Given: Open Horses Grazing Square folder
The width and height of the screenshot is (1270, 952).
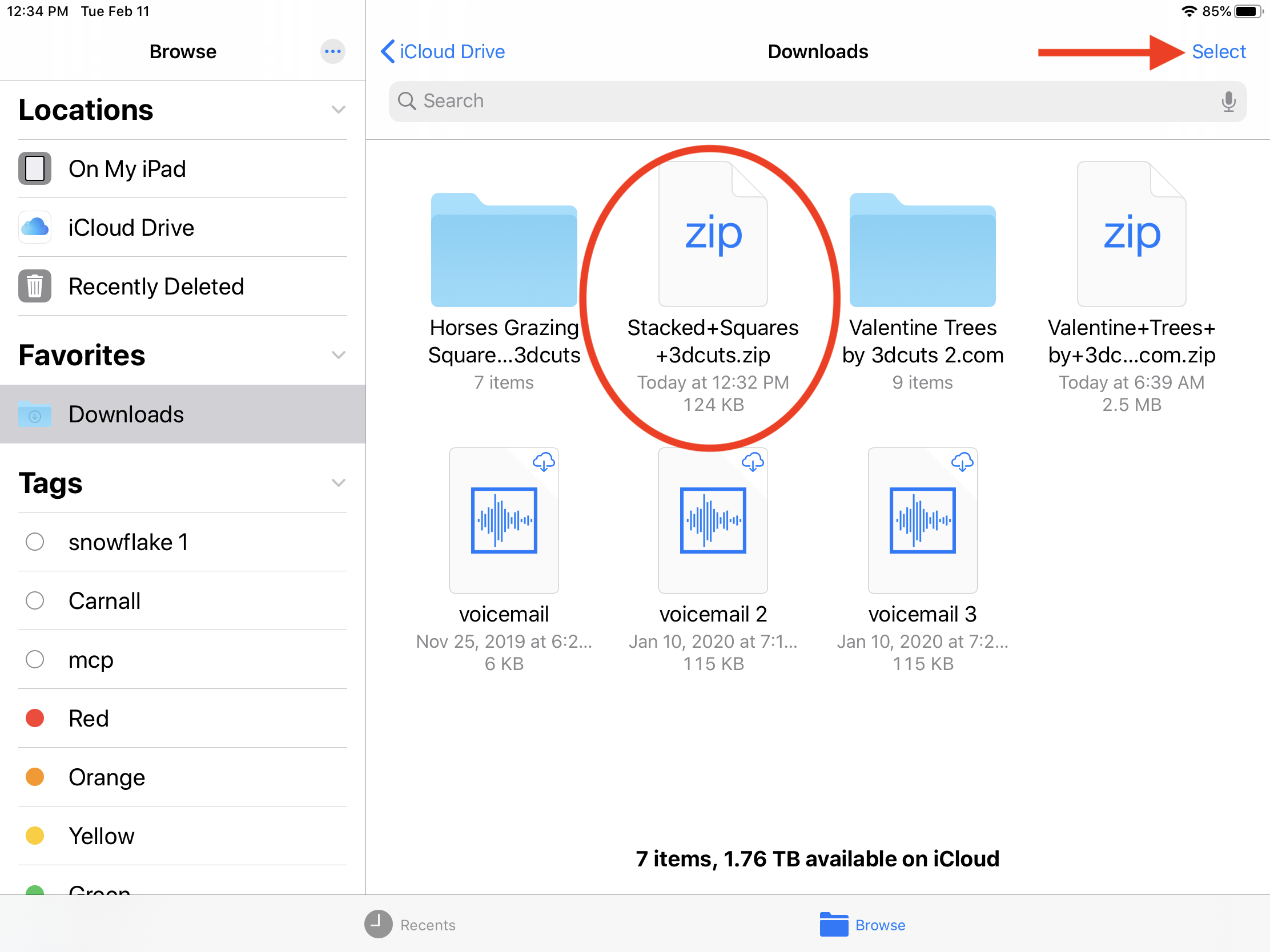Looking at the screenshot, I should (x=504, y=251).
